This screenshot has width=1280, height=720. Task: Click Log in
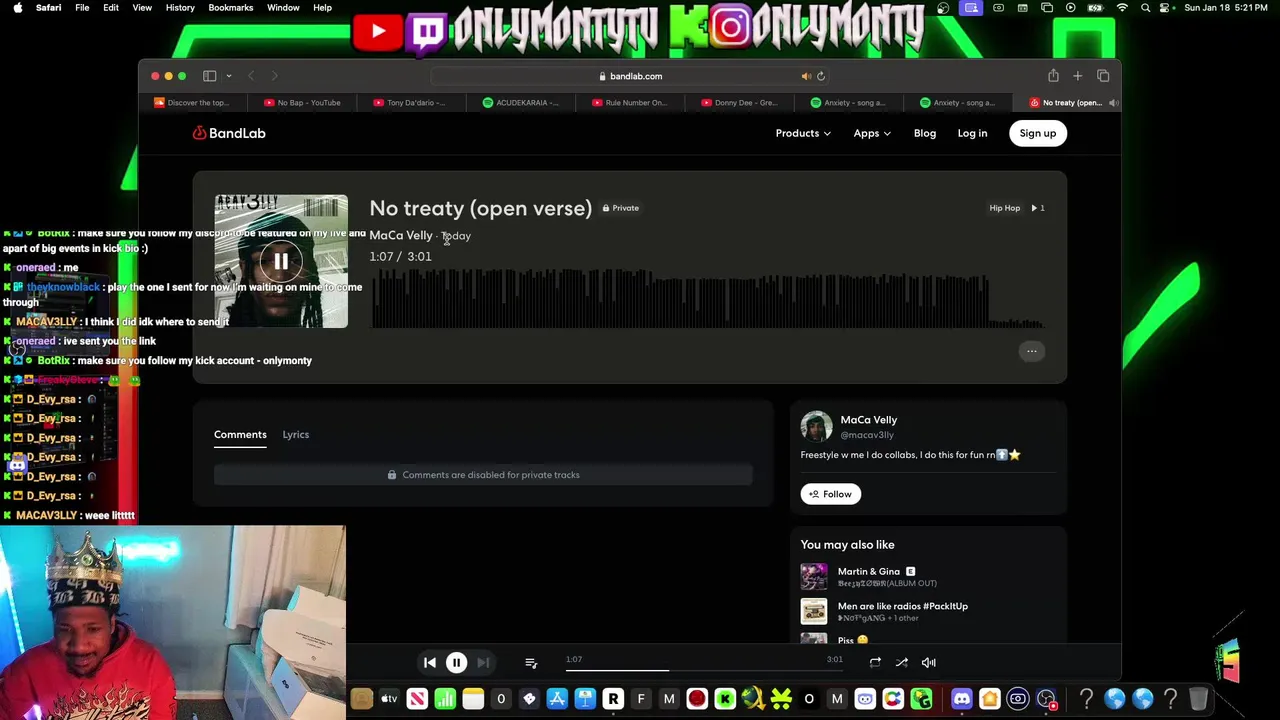972,133
